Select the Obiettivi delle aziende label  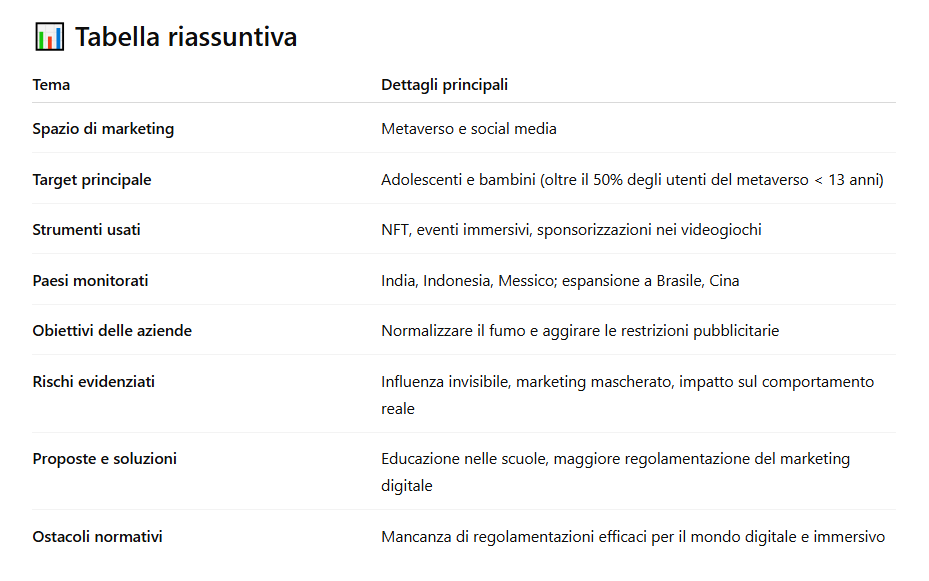click(112, 330)
